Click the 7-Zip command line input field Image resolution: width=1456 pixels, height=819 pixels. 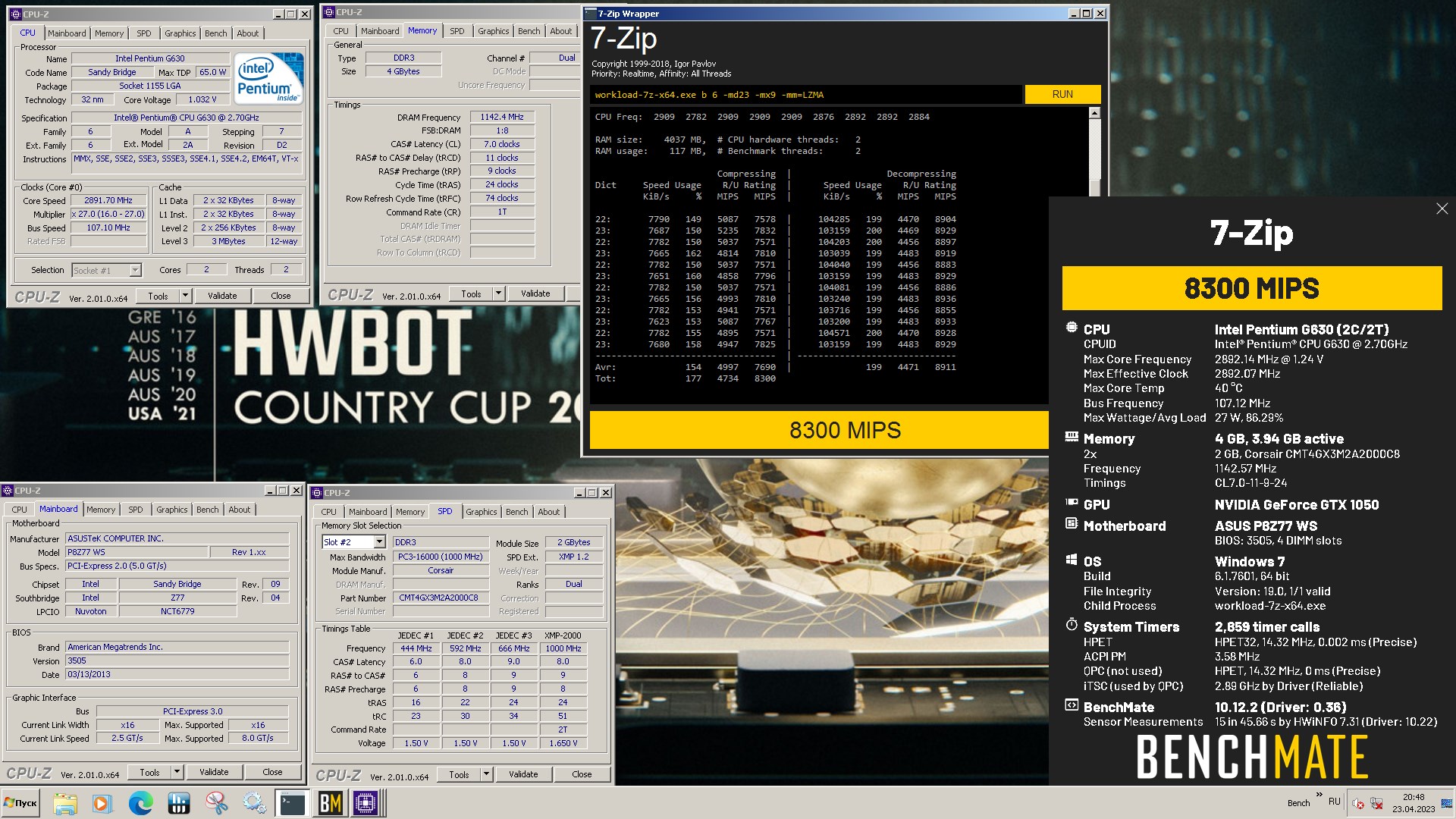pos(805,95)
